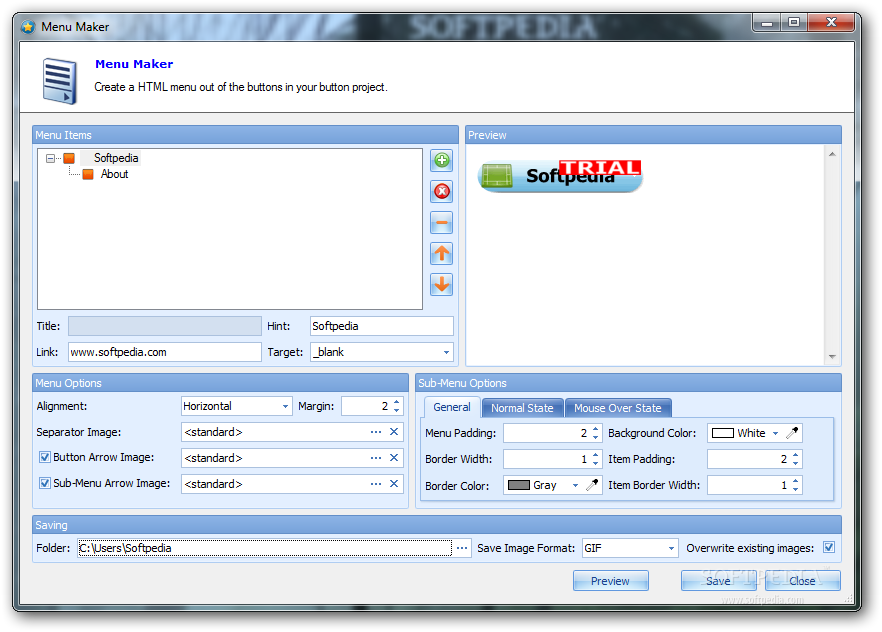The width and height of the screenshot is (882, 632).
Task: Switch to the Mouse Over State tab
Action: coord(618,408)
